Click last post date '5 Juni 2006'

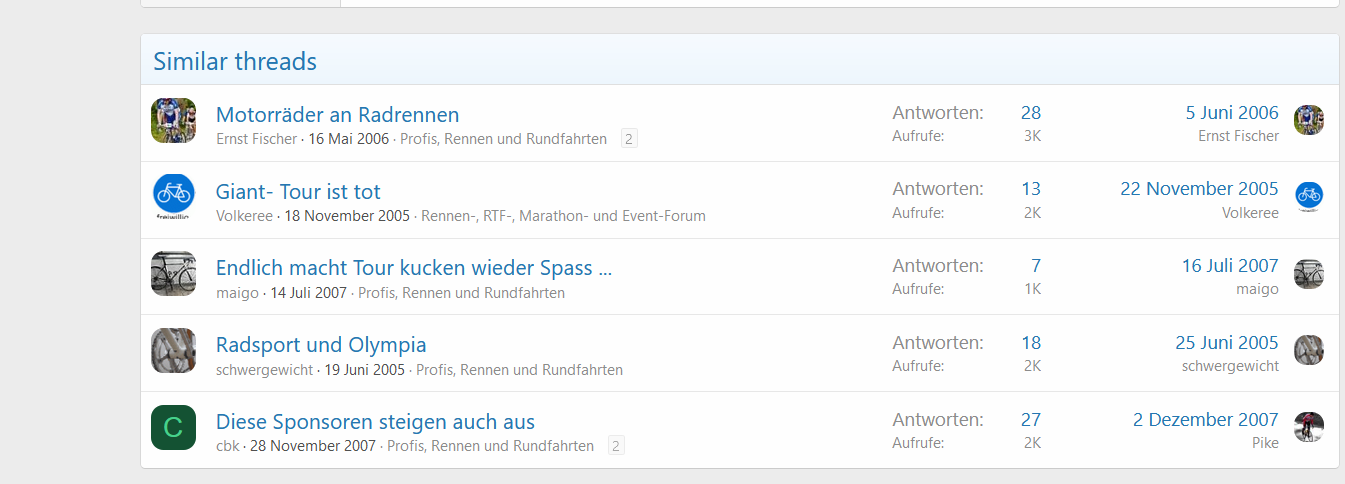click(1231, 113)
